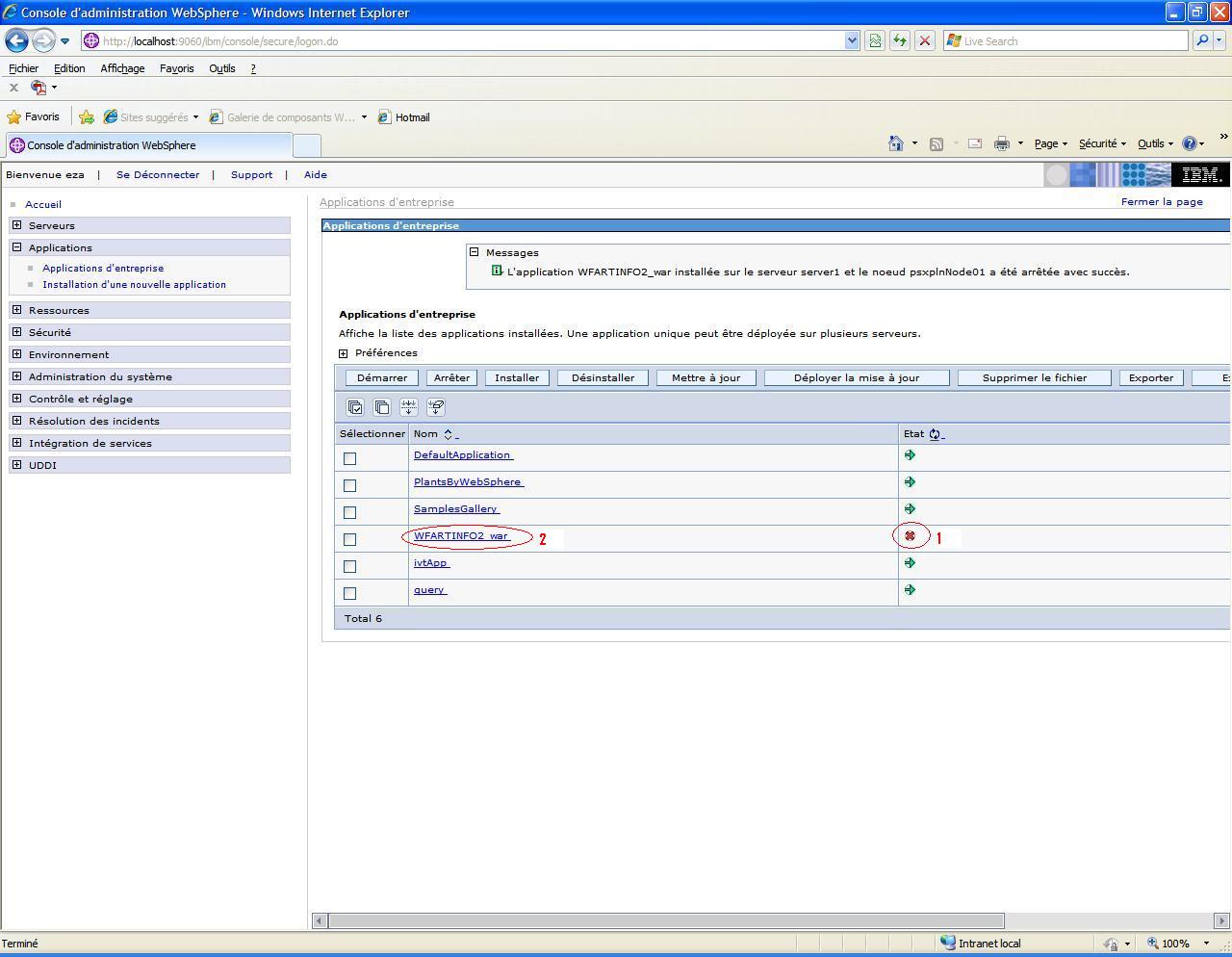The image size is (1232, 957).
Task: Open the Affichage menu
Action: 122,68
